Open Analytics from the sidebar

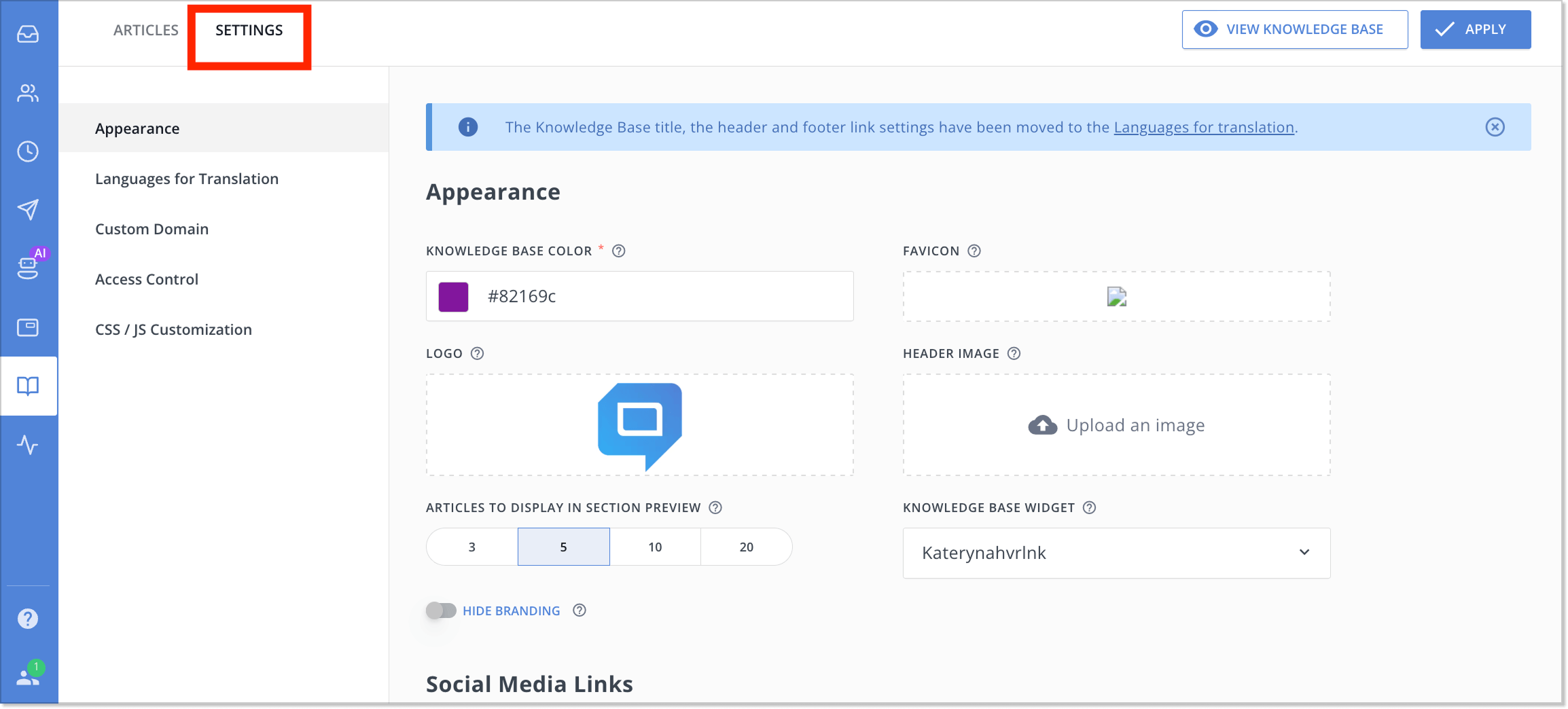coord(28,446)
